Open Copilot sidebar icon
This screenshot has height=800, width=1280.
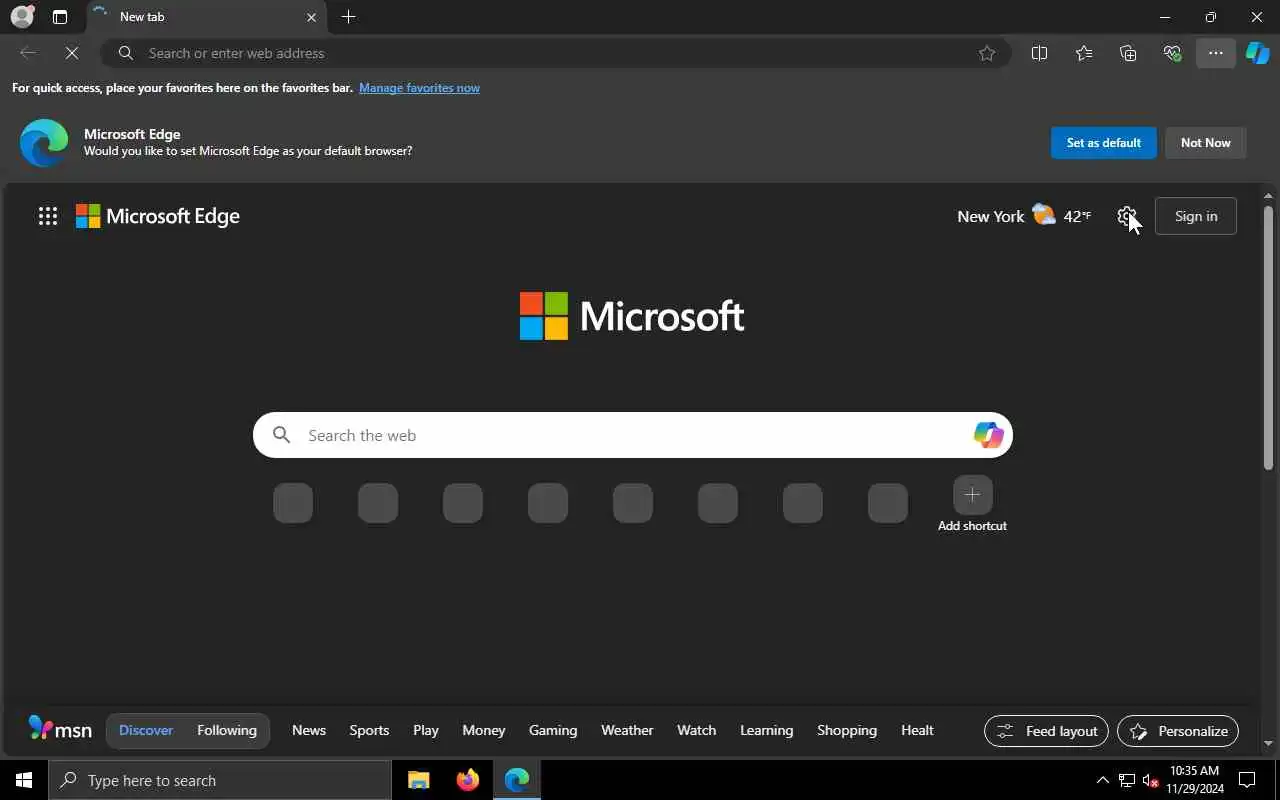(x=1258, y=53)
